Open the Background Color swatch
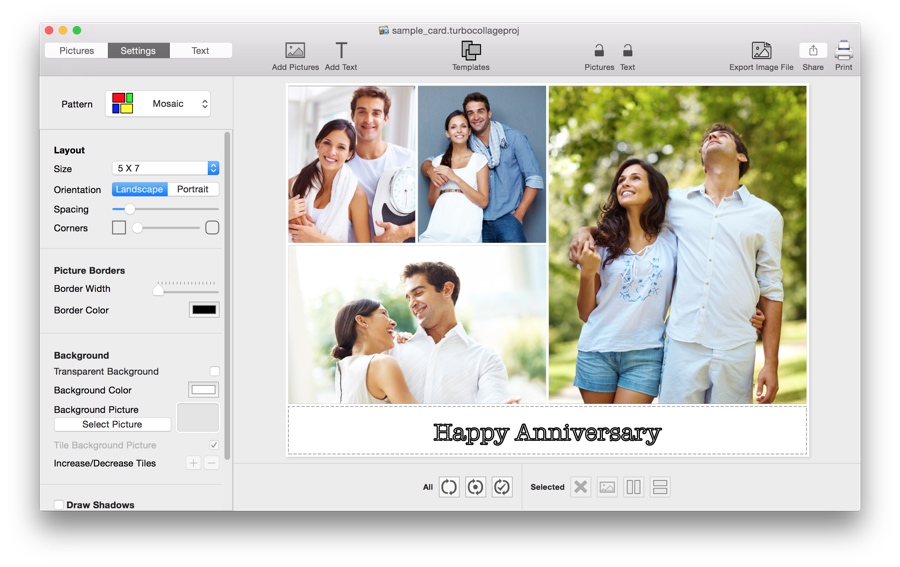900x567 pixels. [x=204, y=390]
